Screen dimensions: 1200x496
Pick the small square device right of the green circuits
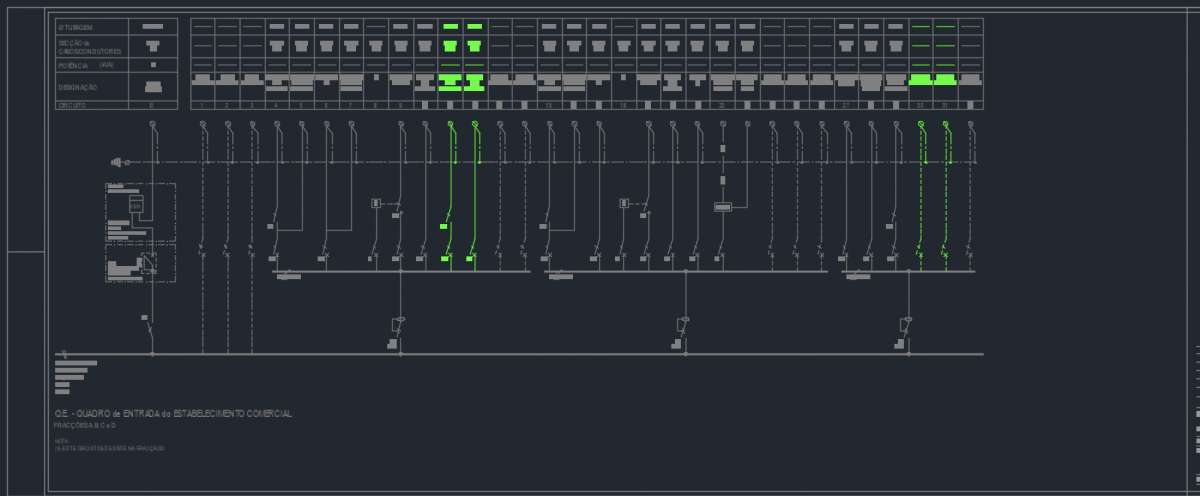point(624,203)
